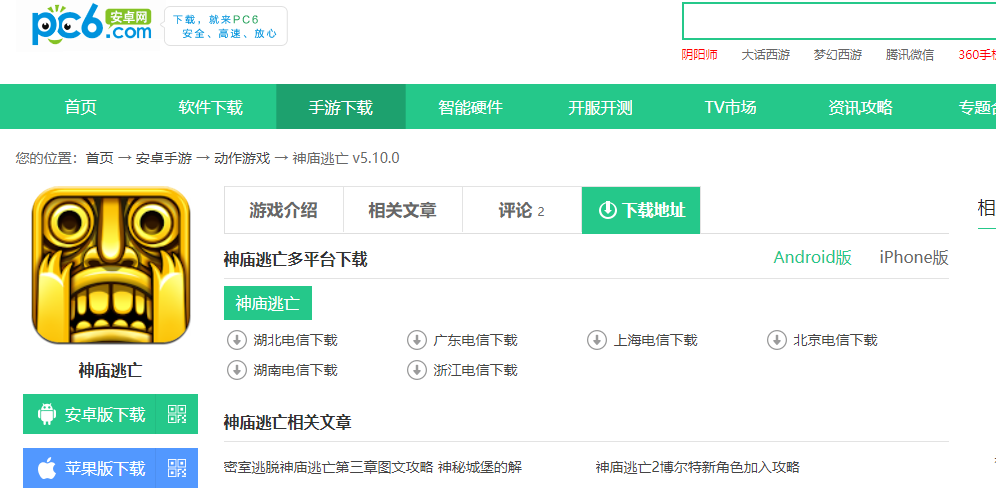Click the 阴阳师 hot search link

pos(699,55)
